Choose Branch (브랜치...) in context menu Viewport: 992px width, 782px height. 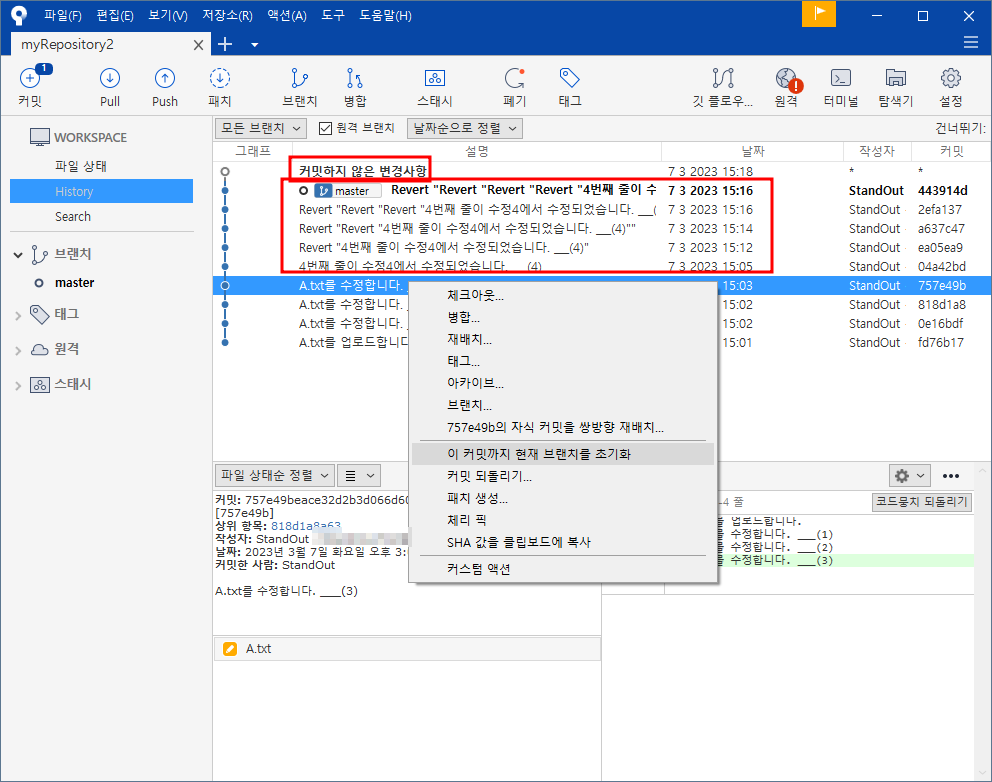coord(562,406)
